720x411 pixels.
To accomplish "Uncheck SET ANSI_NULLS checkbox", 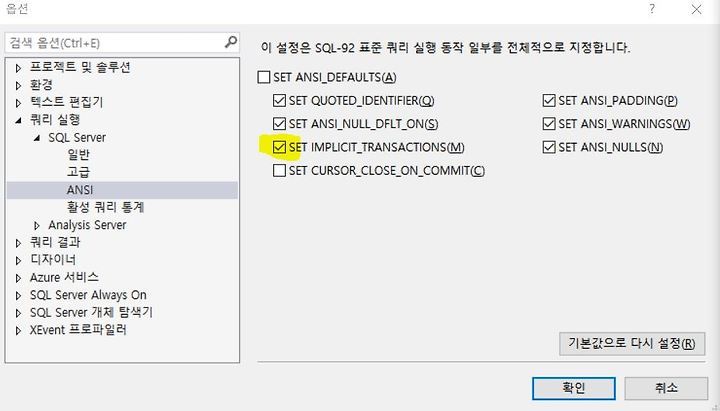I will (549, 147).
